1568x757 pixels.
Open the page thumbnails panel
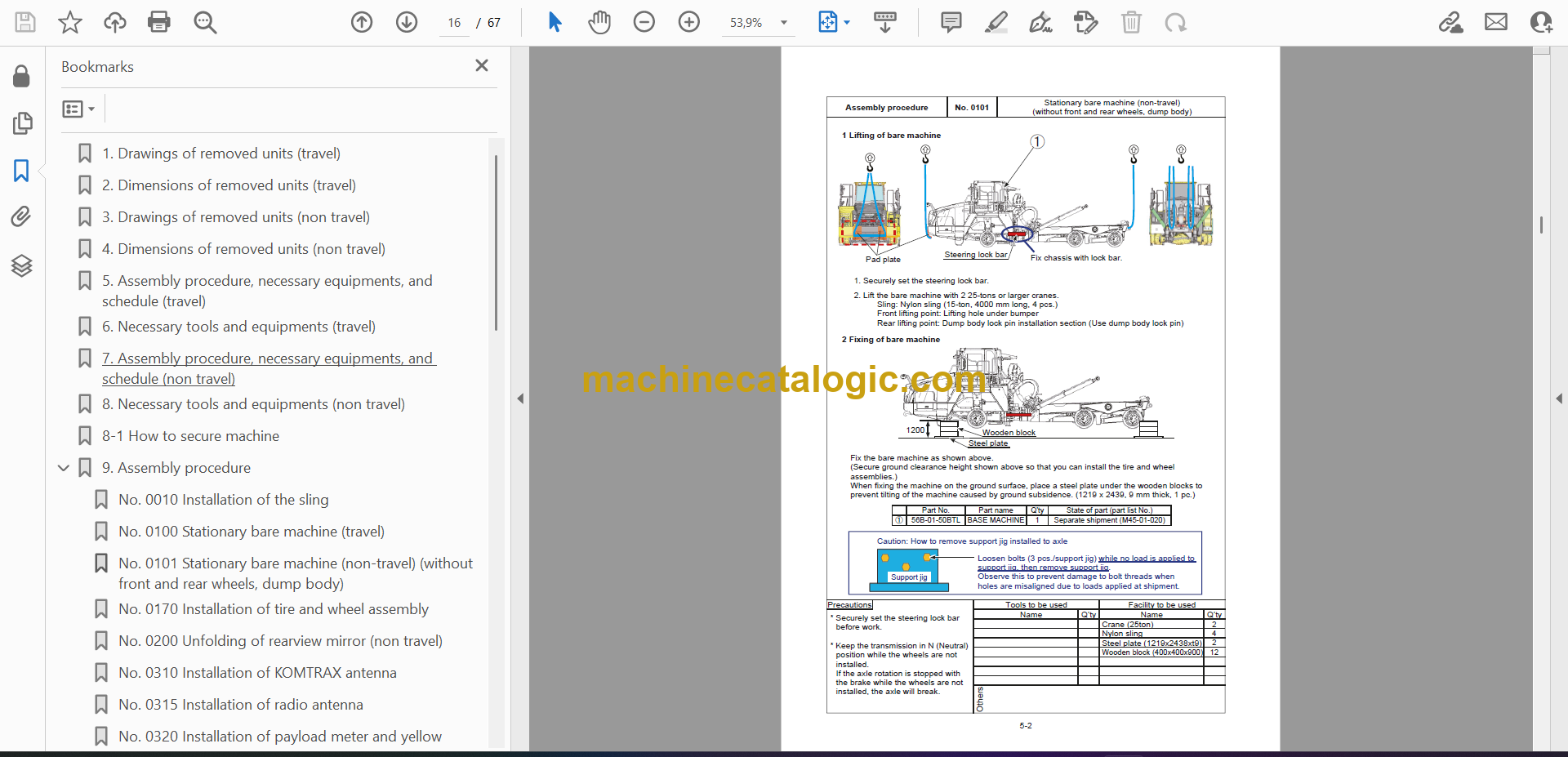[22, 123]
